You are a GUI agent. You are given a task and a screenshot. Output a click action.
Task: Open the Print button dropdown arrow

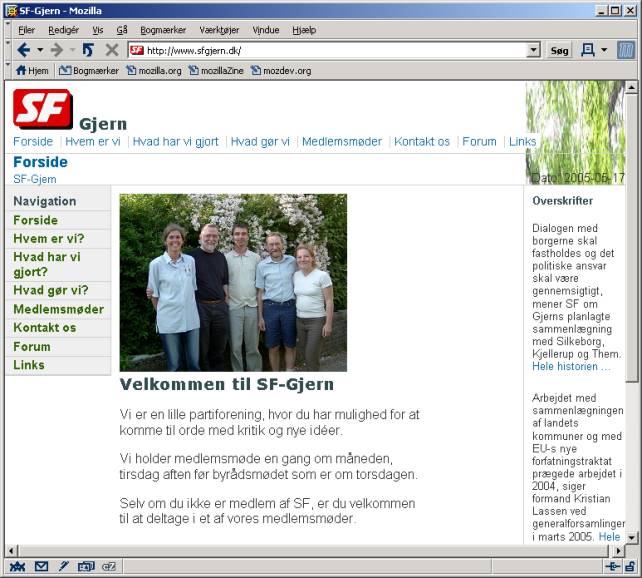(604, 50)
